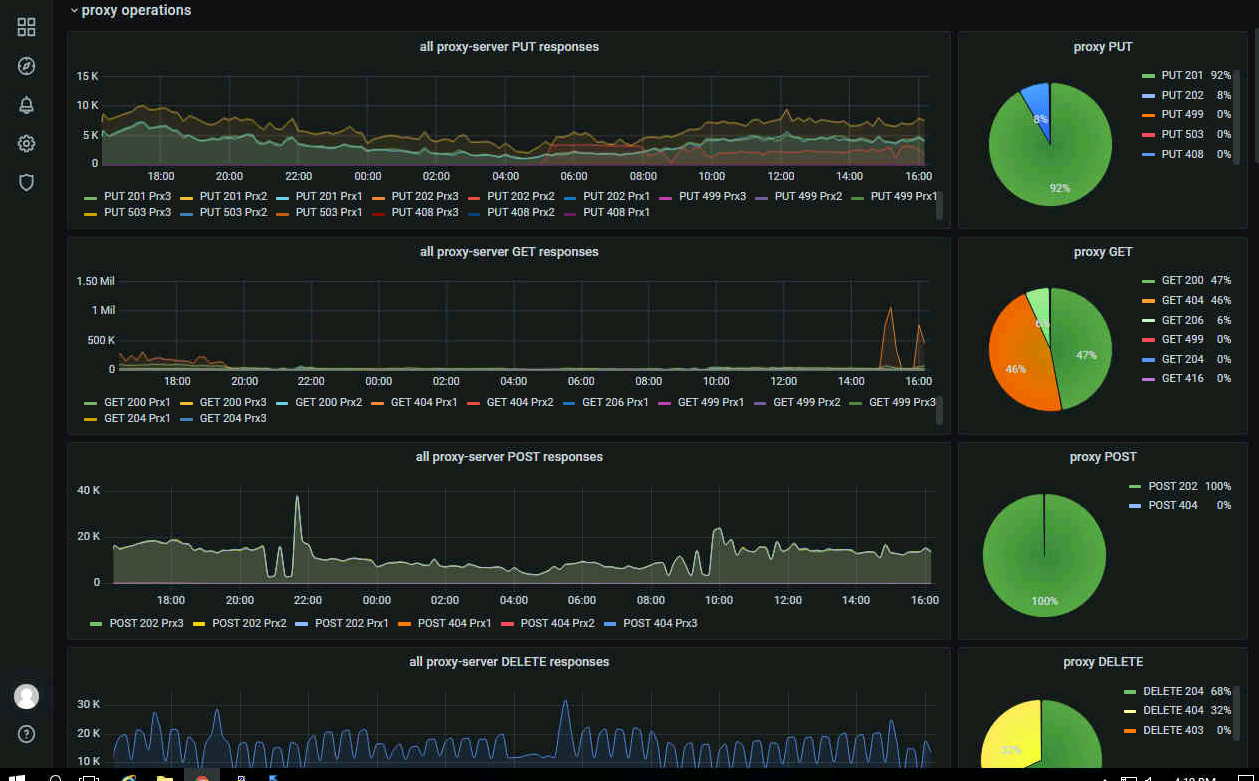1259x781 pixels.
Task: Open all proxy-server GET responses panel menu
Action: tap(509, 251)
